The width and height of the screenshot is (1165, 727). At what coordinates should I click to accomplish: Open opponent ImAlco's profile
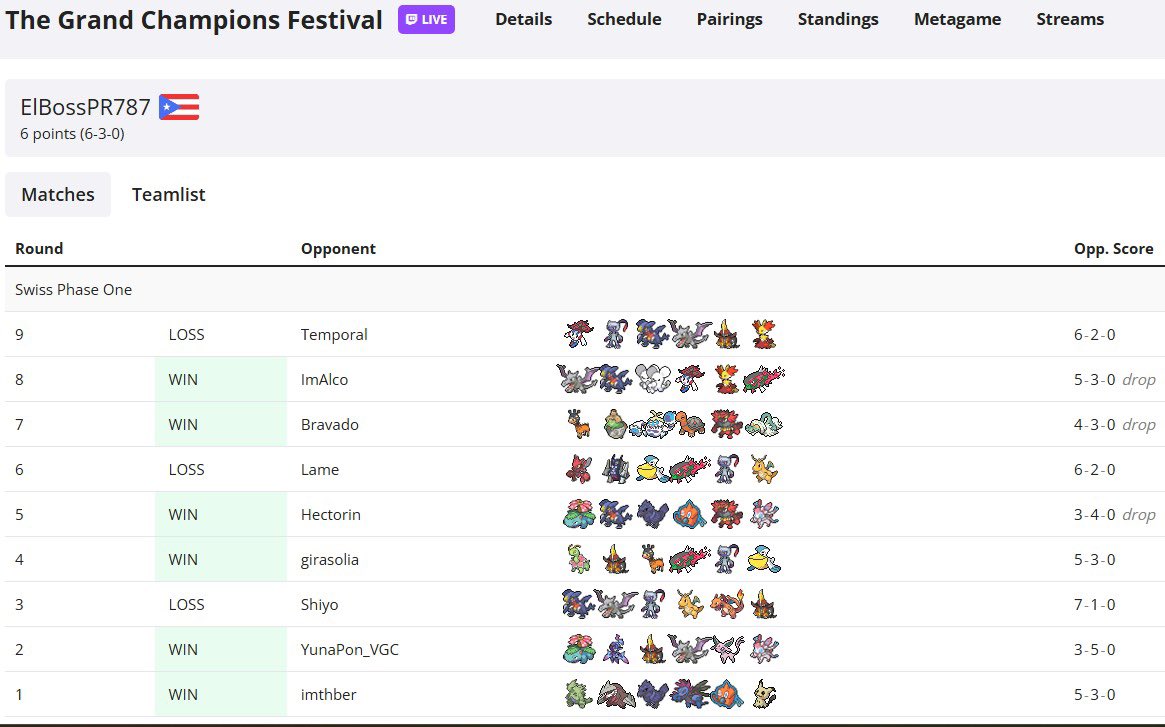pos(324,380)
